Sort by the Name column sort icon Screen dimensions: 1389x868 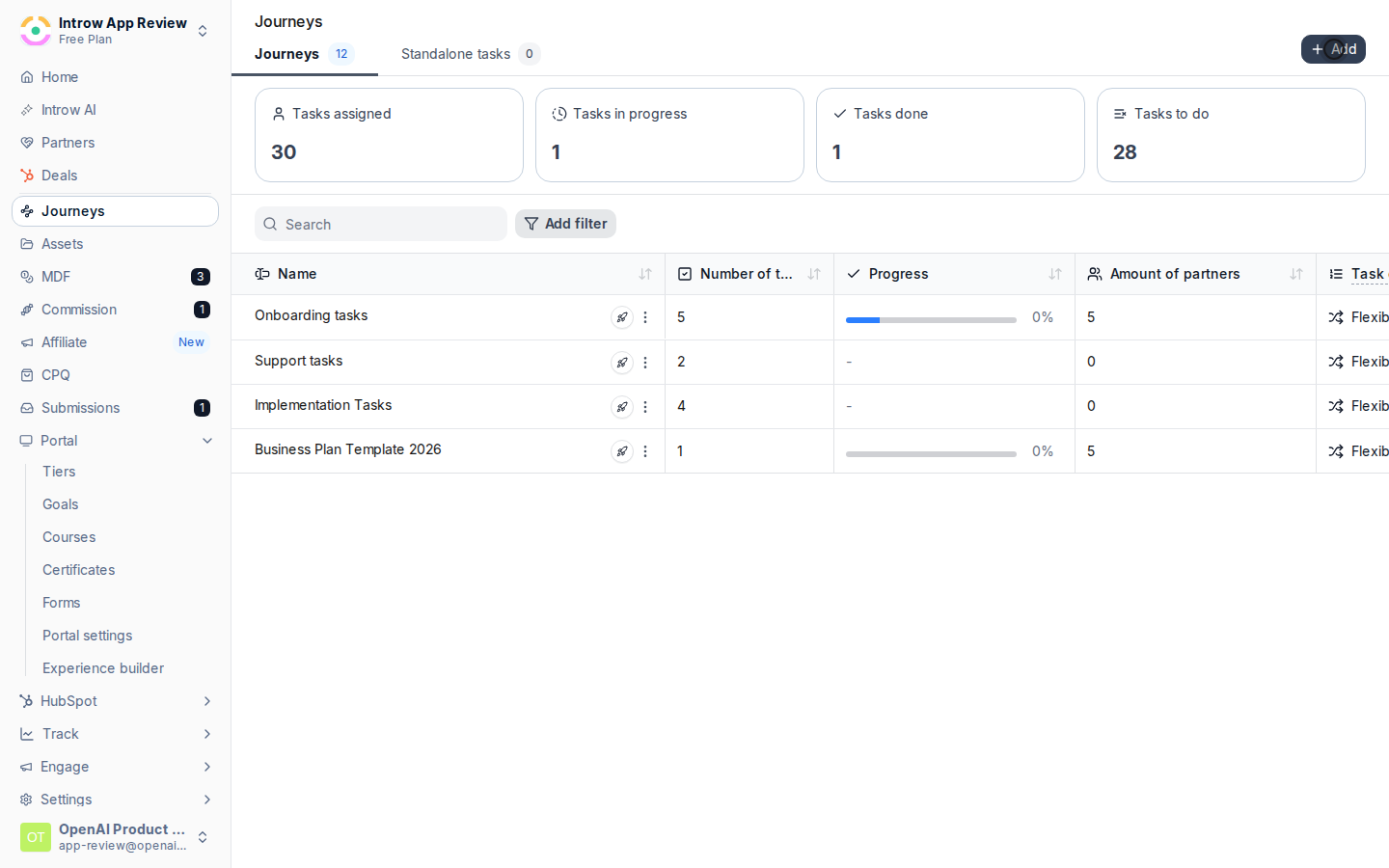tap(645, 274)
